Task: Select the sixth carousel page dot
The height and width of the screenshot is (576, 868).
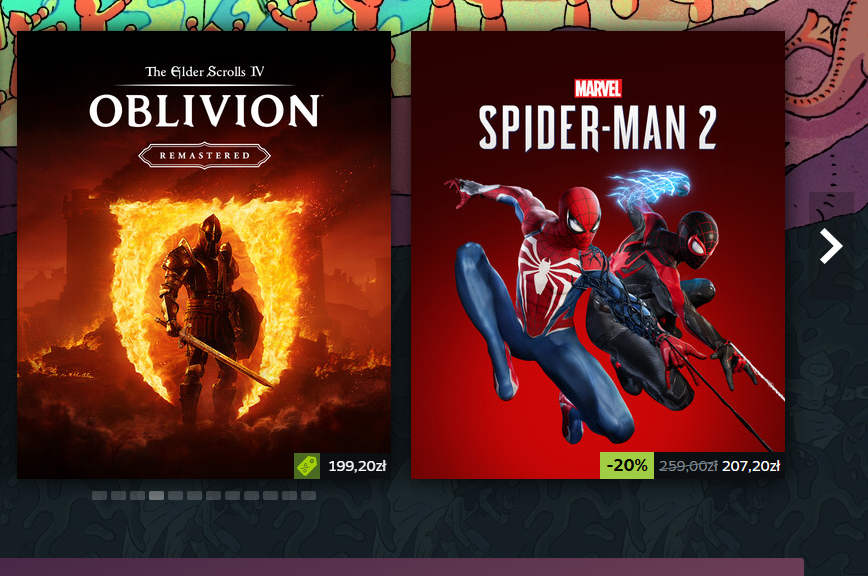Action: click(194, 495)
